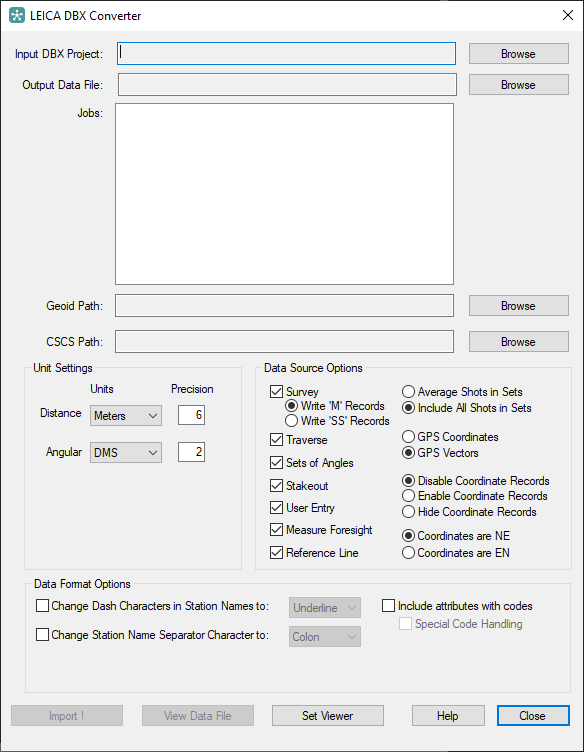
Task: Select Write 'SS' Records radio button
Action: [x=291, y=421]
